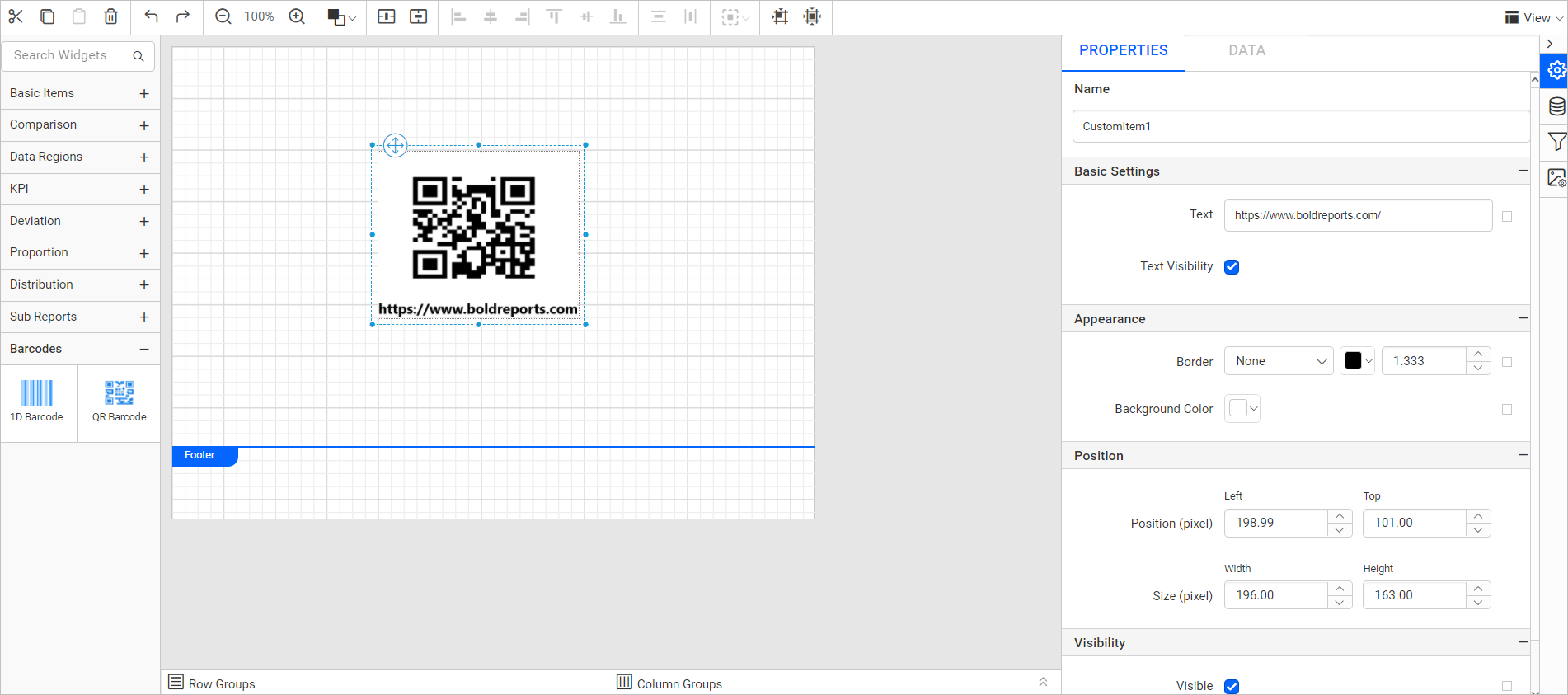The height and width of the screenshot is (695, 1568).
Task: Click the search magnifier icon
Action: coord(138,56)
